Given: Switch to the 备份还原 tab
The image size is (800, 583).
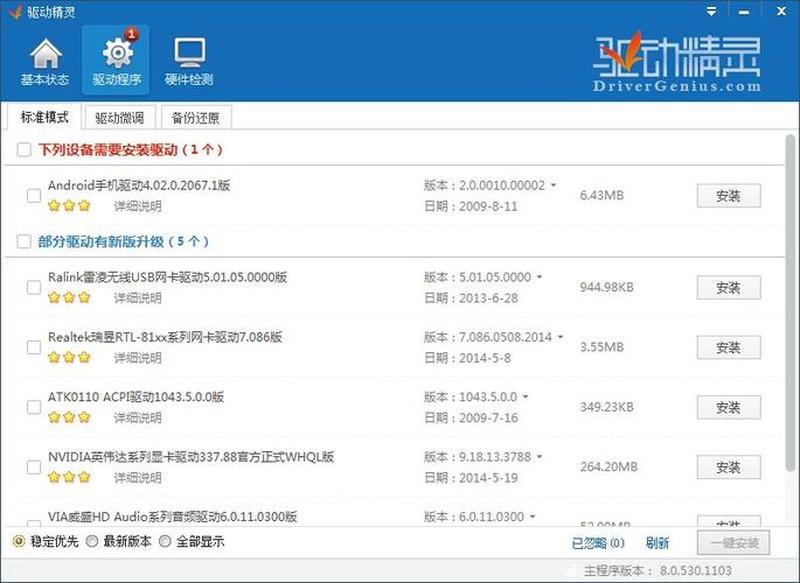Looking at the screenshot, I should pyautogui.click(x=196, y=118).
